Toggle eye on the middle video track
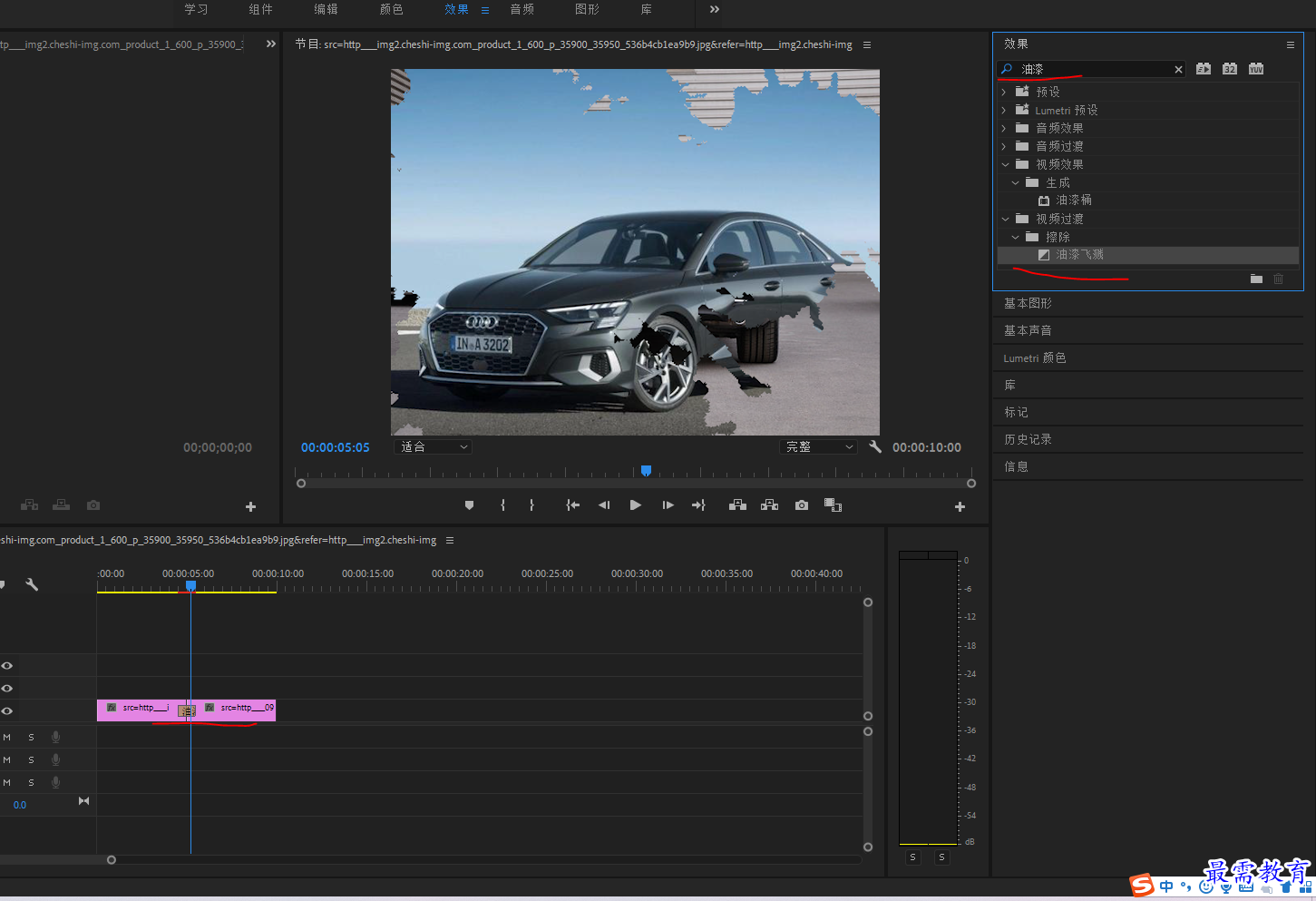Viewport: 1316px width, 901px height. coord(7,688)
